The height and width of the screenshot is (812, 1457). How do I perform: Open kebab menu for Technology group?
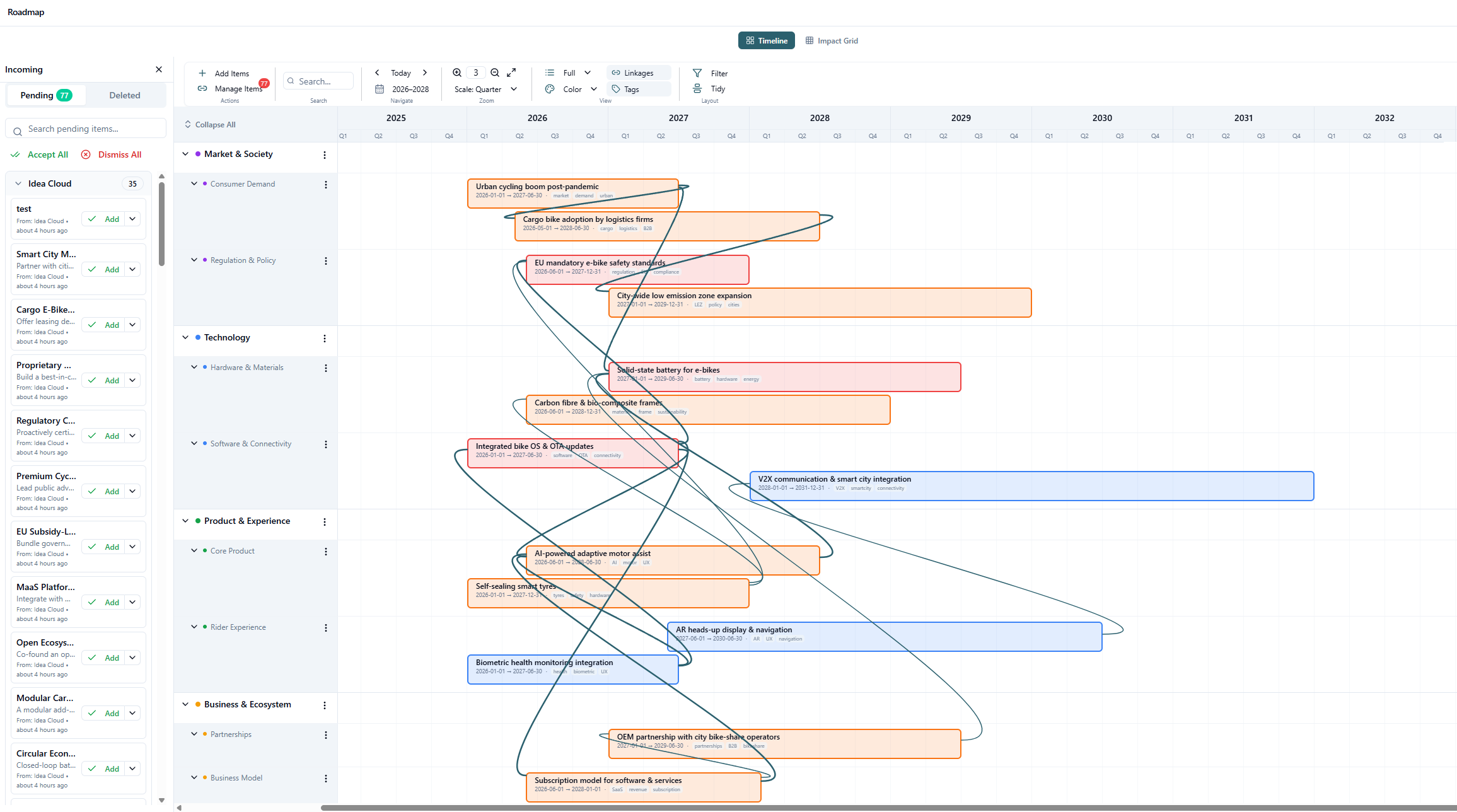pos(325,339)
